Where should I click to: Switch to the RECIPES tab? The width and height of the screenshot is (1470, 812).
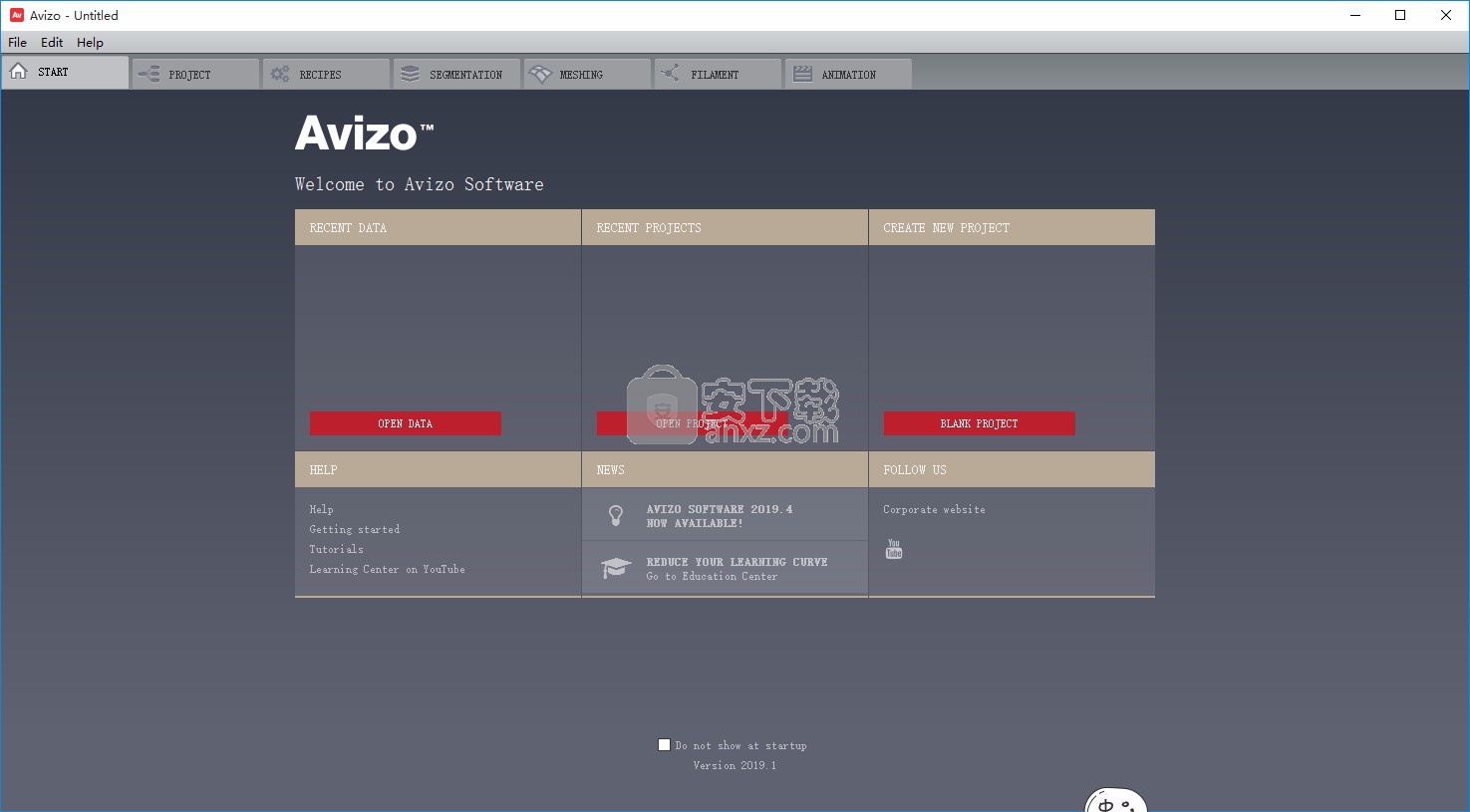(326, 74)
